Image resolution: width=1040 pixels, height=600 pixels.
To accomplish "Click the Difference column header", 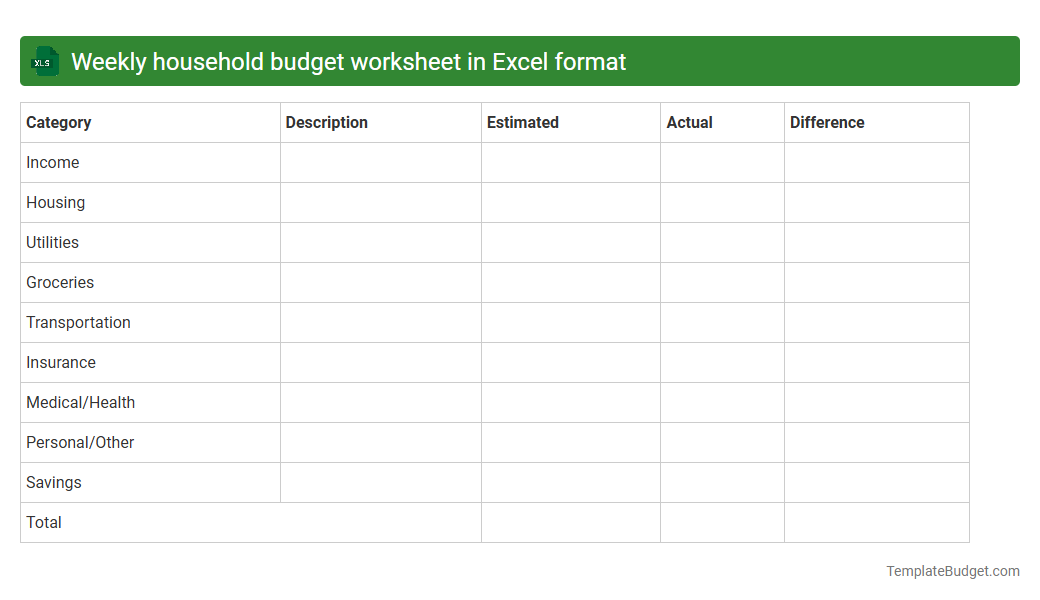I will pos(827,122).
